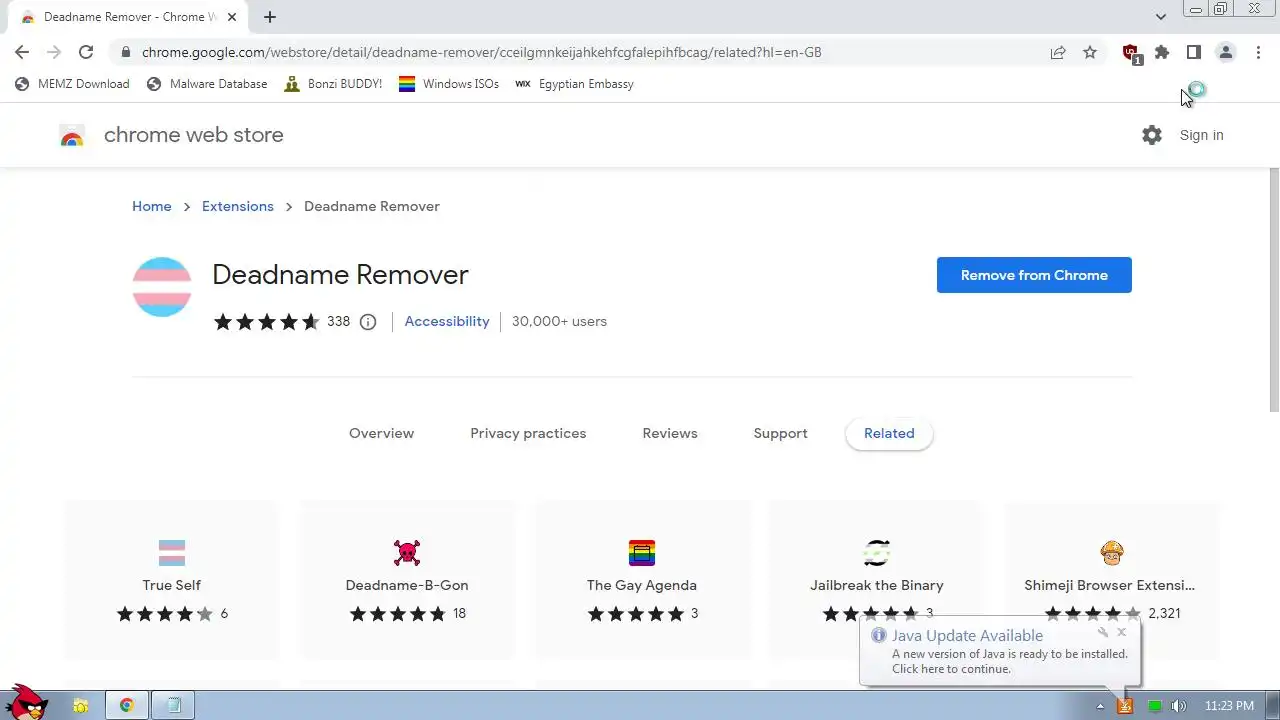The width and height of the screenshot is (1280, 720).
Task: Select the Related tab
Action: pos(889,433)
